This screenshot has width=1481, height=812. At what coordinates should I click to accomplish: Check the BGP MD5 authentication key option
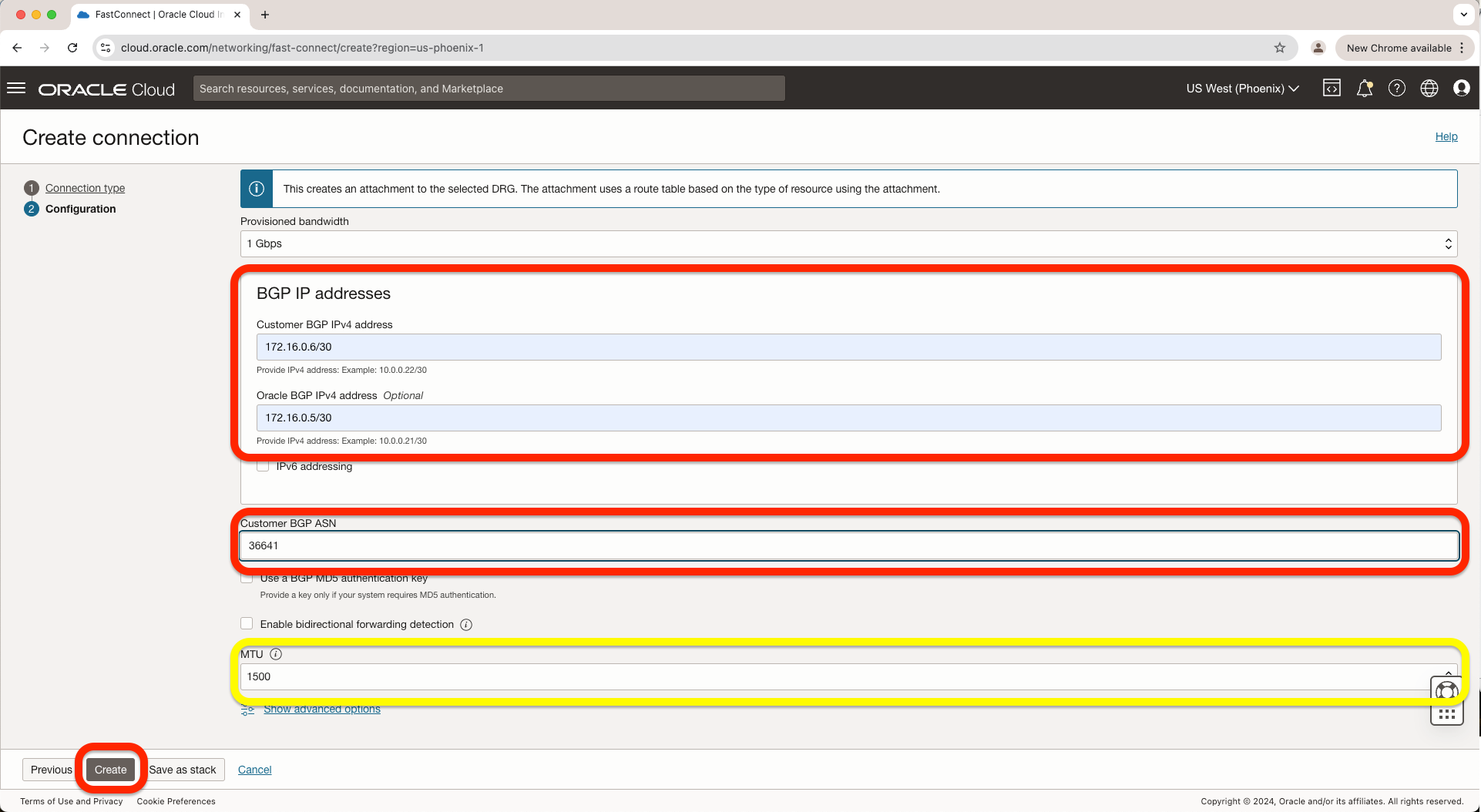[247, 579]
